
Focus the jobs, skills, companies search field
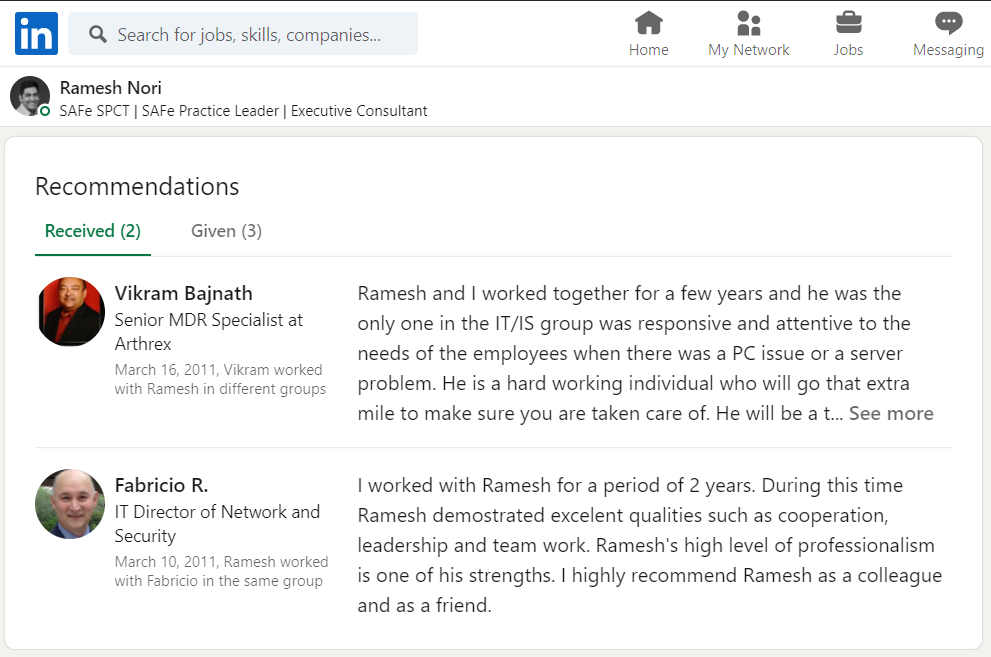point(250,35)
